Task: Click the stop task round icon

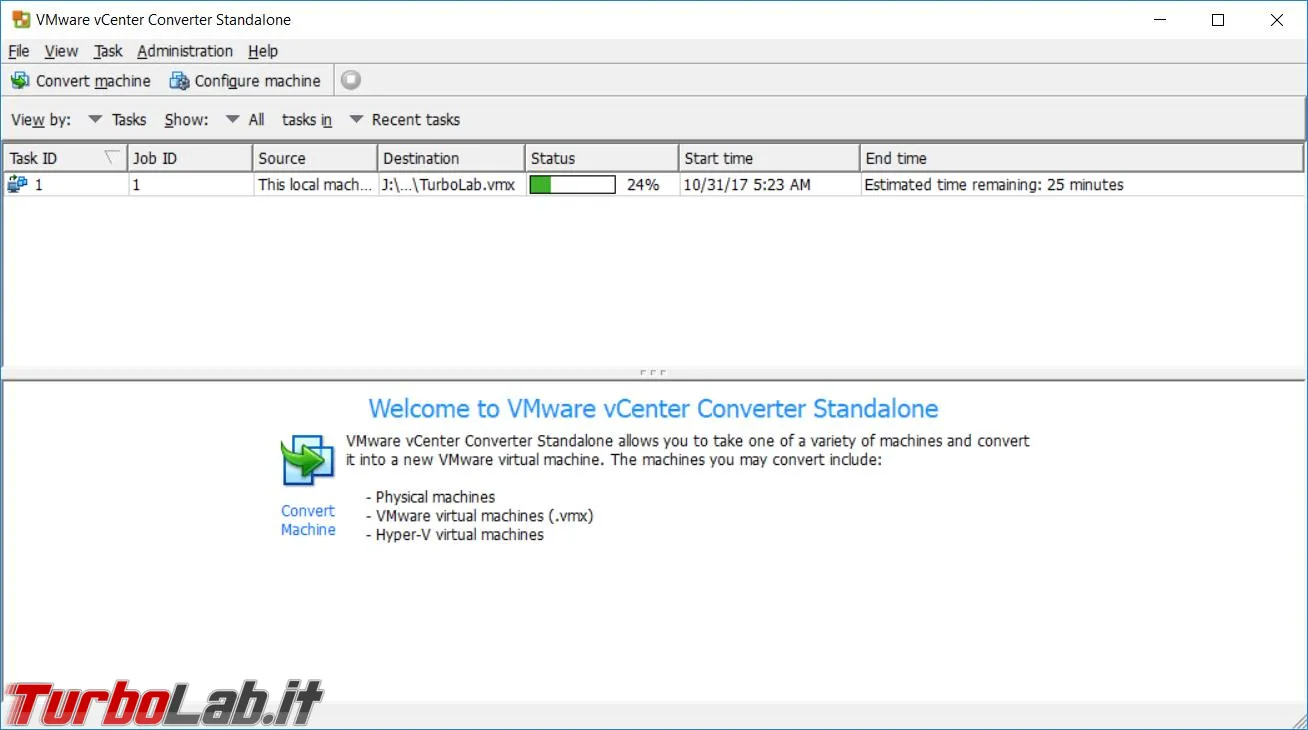Action: (x=351, y=81)
